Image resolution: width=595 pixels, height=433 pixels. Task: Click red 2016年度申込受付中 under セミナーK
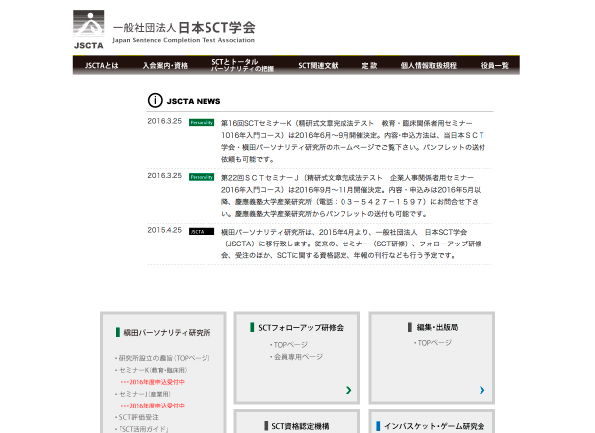coord(153,382)
